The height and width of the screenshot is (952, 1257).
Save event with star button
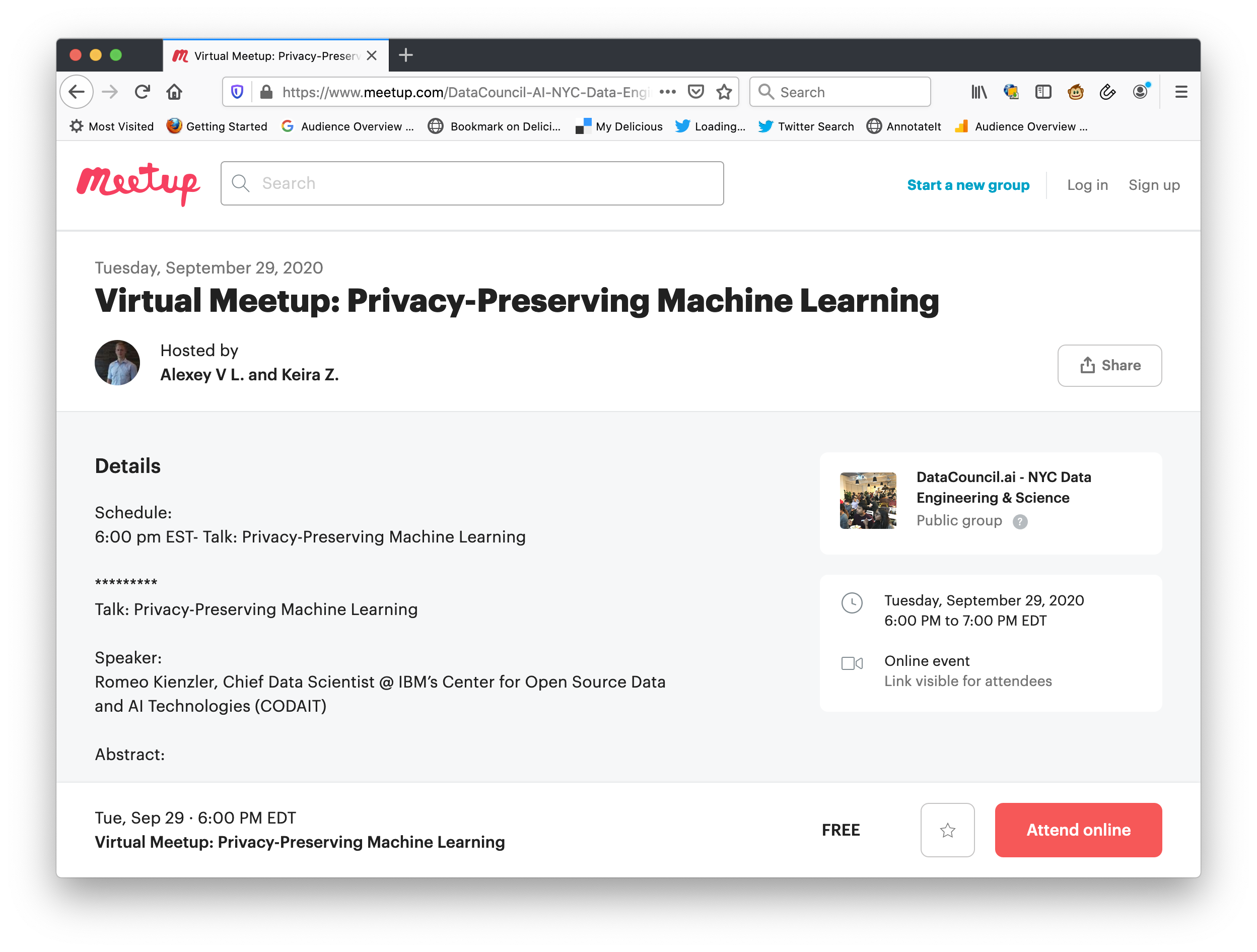coord(947,830)
